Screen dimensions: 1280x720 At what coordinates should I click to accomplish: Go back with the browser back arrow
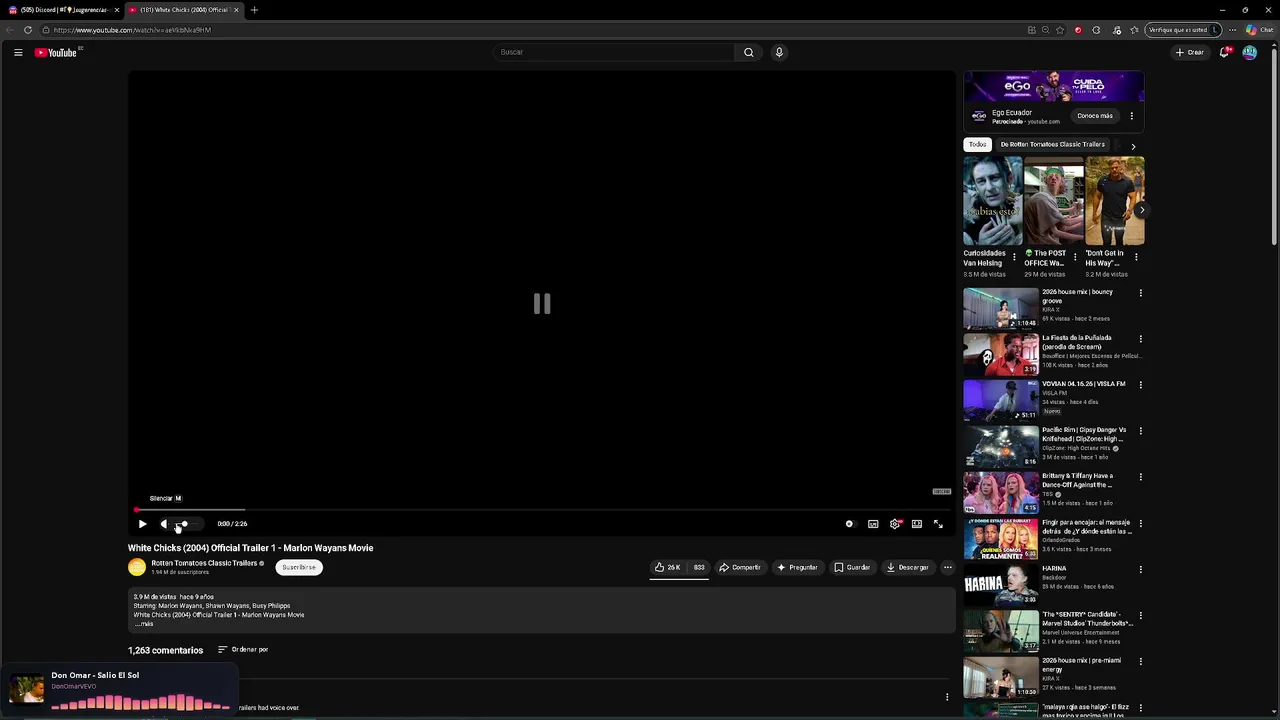pos(10,30)
